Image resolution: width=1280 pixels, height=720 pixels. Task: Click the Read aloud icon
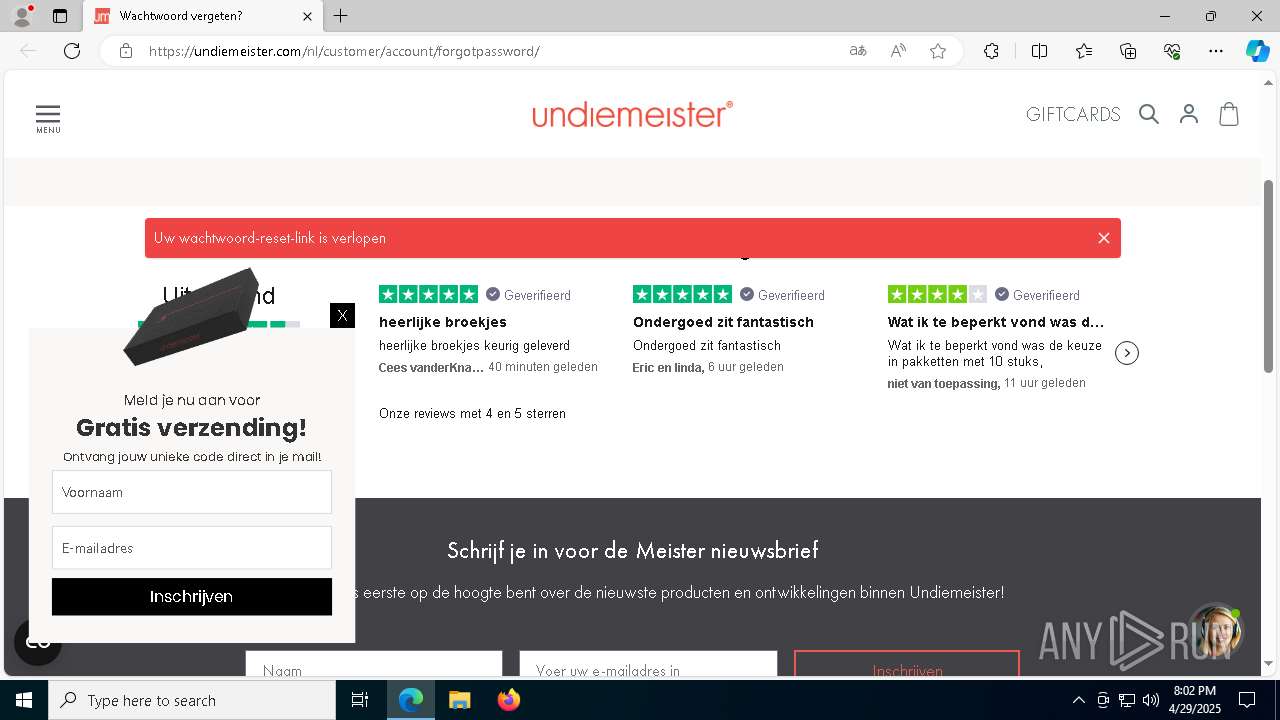[x=898, y=51]
